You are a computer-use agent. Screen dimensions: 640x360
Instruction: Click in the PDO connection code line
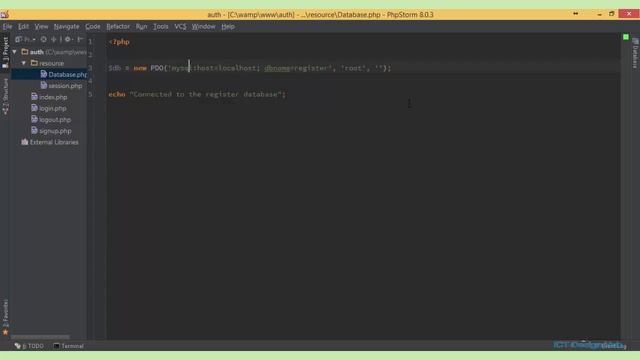click(249, 68)
